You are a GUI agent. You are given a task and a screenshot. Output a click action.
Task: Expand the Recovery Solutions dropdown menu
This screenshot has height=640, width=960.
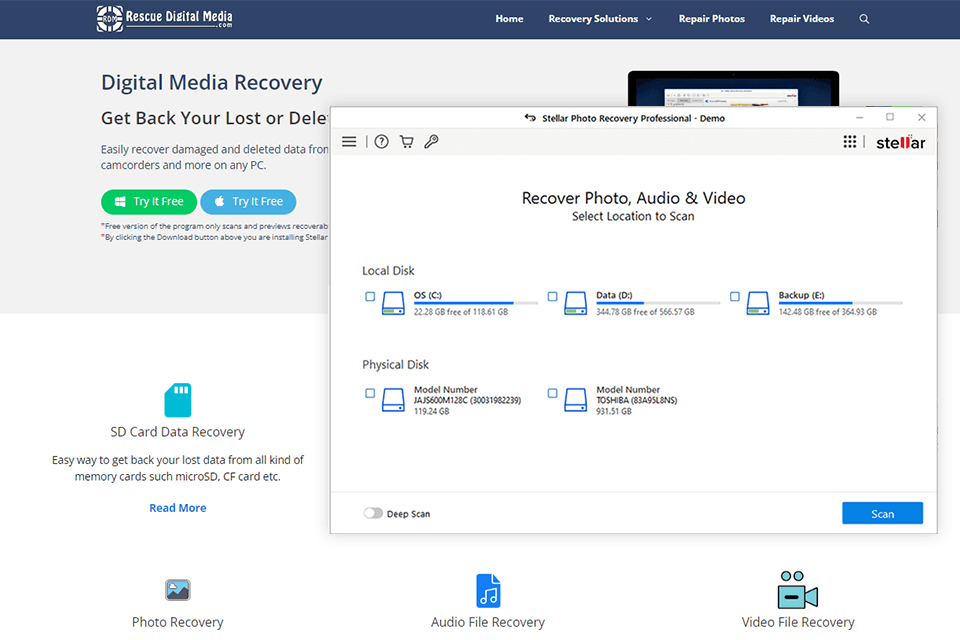(x=600, y=19)
